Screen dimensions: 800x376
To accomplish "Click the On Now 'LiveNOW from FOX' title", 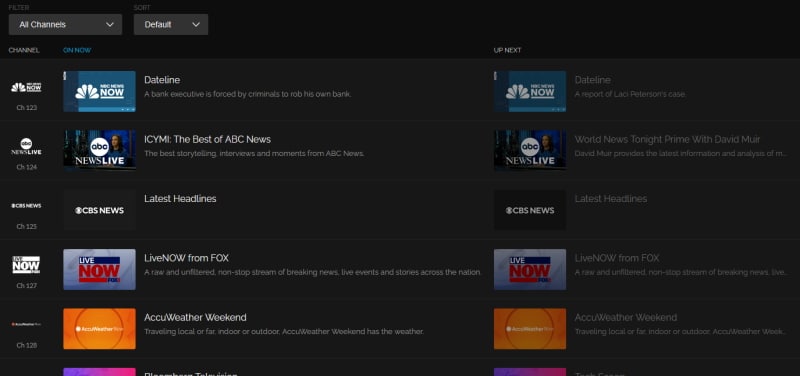I will [187, 258].
